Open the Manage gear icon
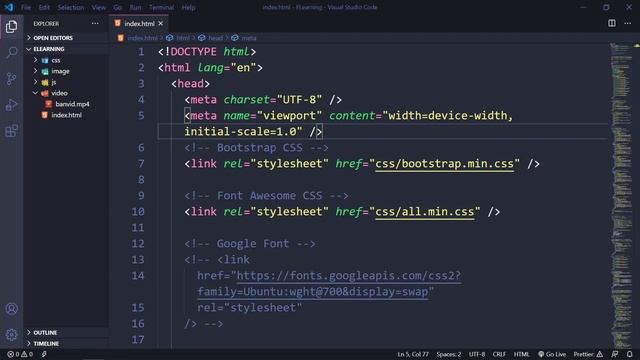The width and height of the screenshot is (640, 360). (11, 335)
